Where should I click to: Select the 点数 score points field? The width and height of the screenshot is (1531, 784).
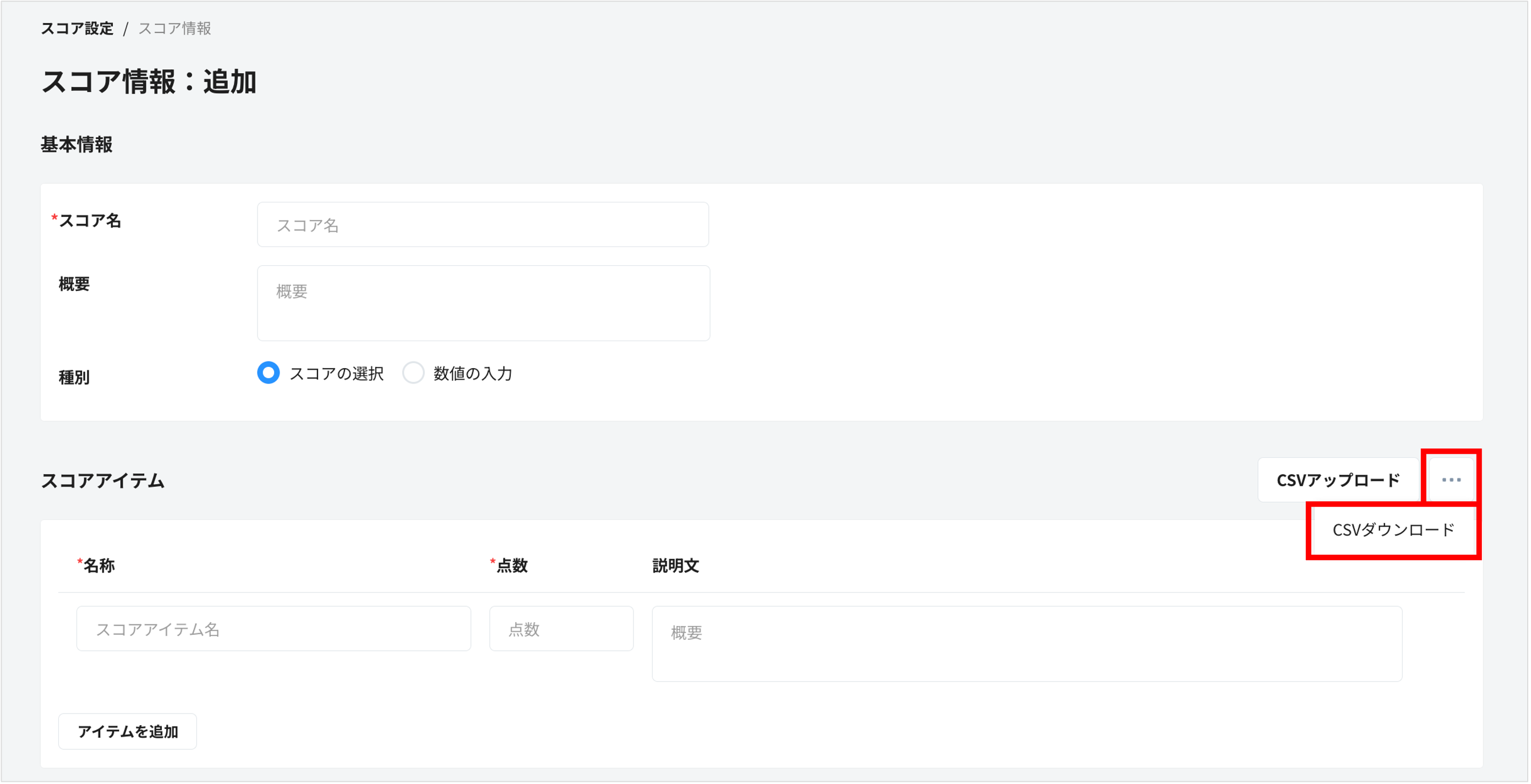560,628
